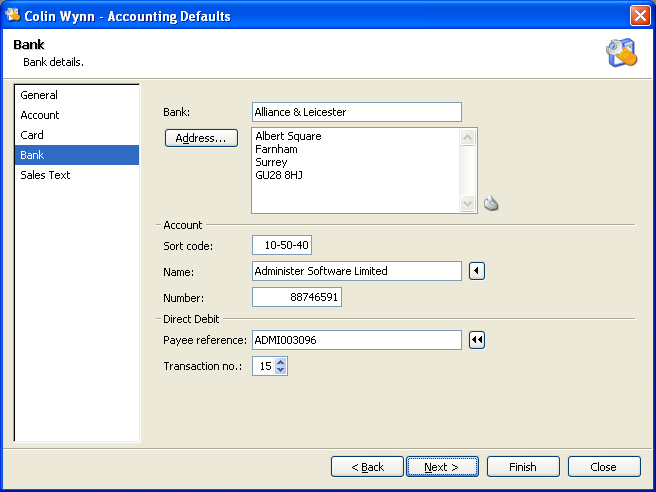Click the Next > button
This screenshot has width=656, height=492.
(442, 467)
